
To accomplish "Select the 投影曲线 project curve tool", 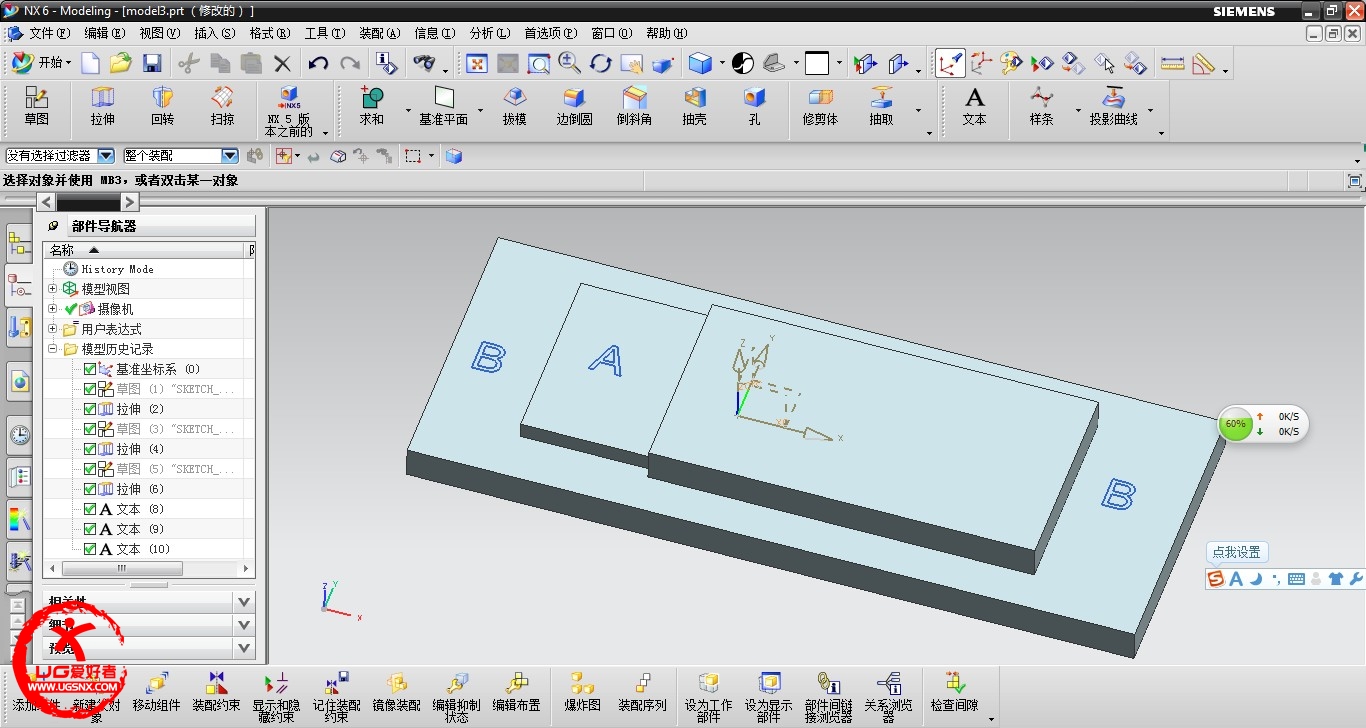I will [x=1113, y=107].
